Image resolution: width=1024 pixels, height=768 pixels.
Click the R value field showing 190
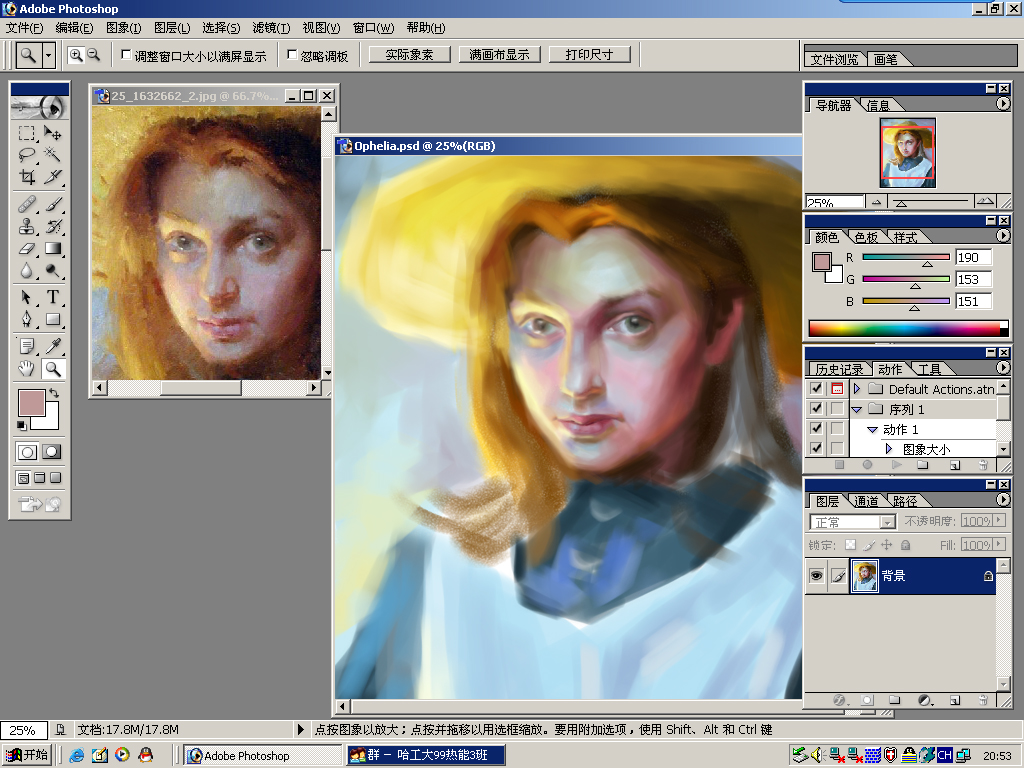pyautogui.click(x=973, y=257)
